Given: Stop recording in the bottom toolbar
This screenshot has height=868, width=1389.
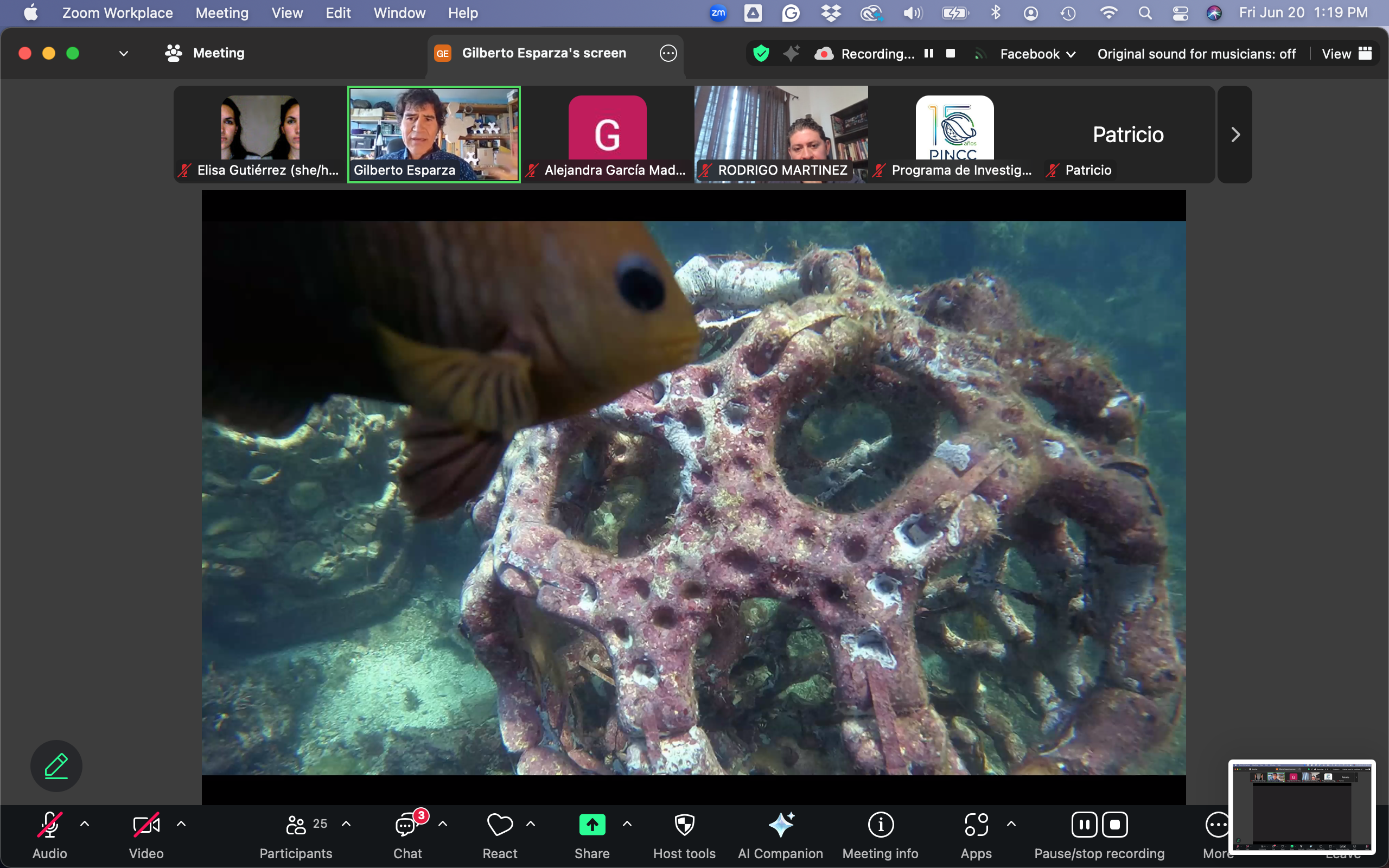Looking at the screenshot, I should (x=1114, y=825).
